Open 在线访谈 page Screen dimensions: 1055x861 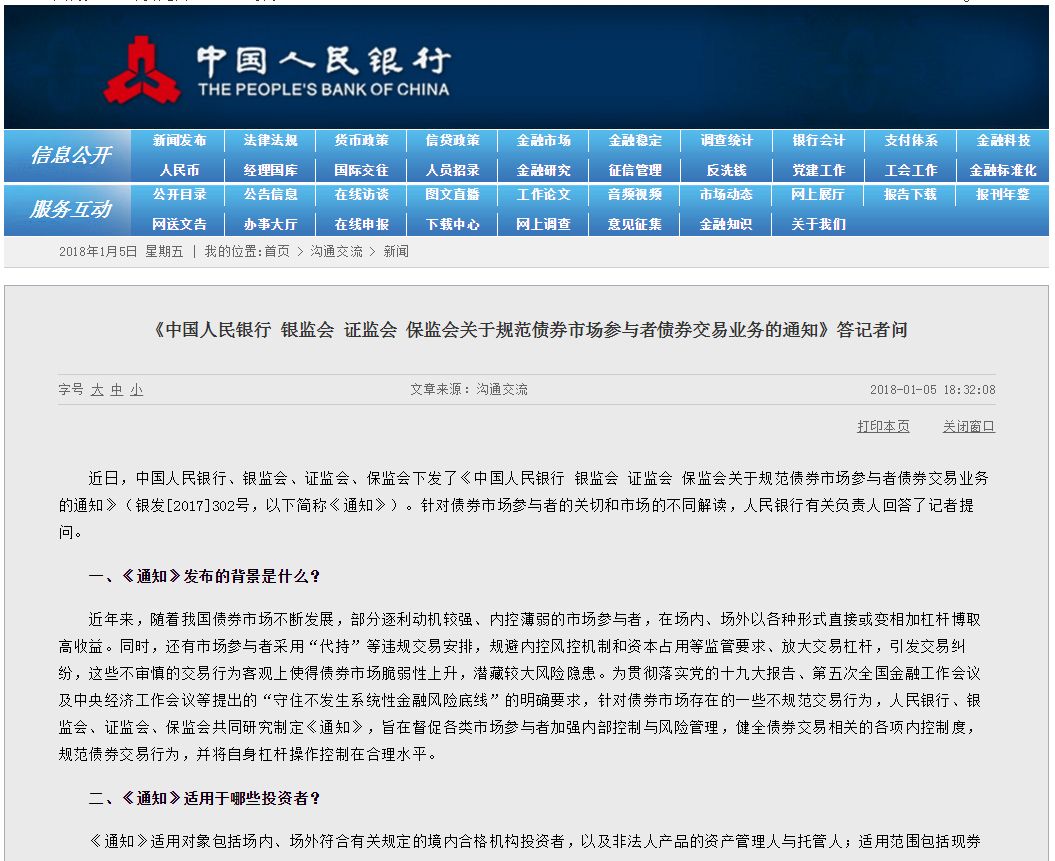coord(362,194)
